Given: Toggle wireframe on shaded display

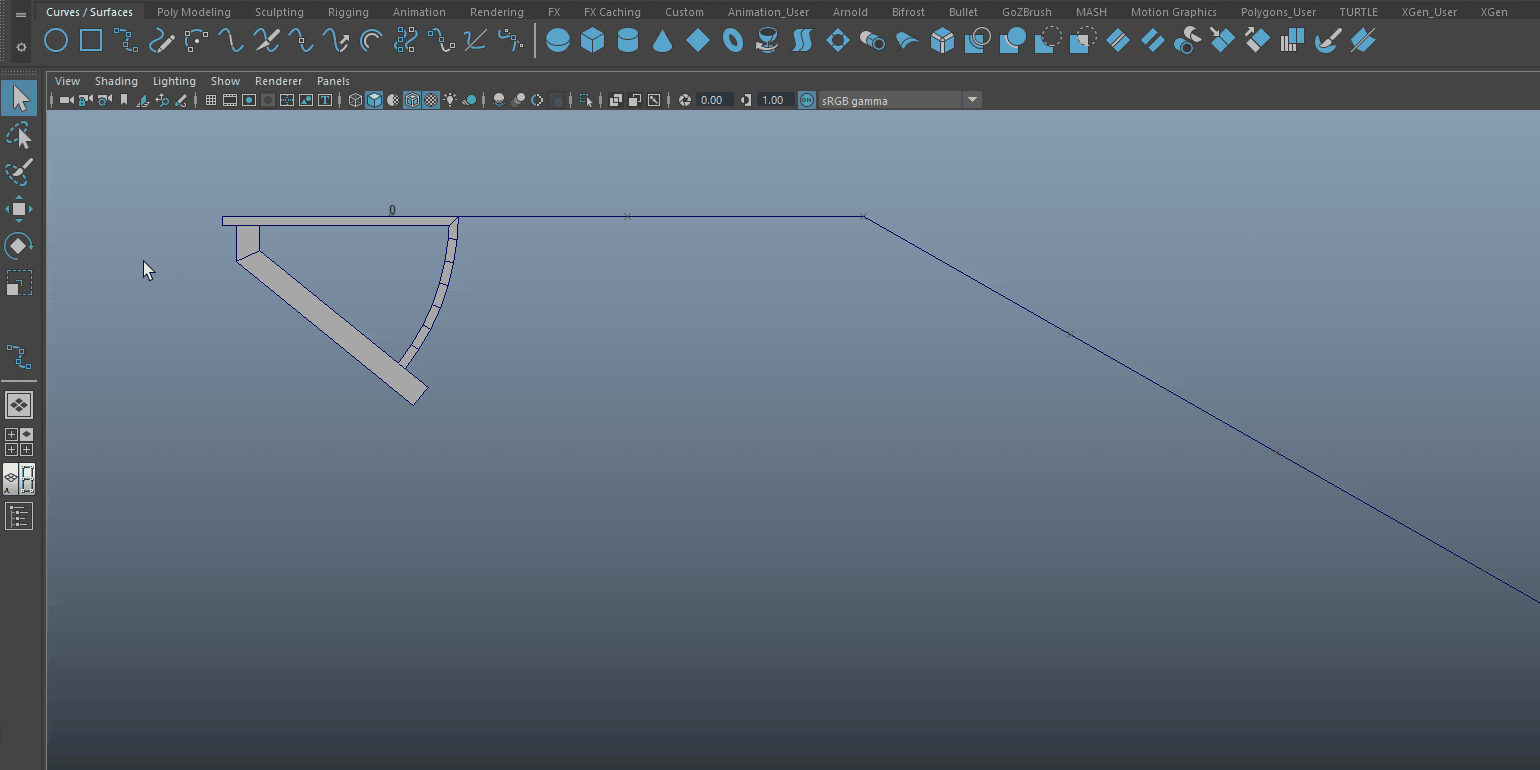Looking at the screenshot, I should tap(412, 100).
